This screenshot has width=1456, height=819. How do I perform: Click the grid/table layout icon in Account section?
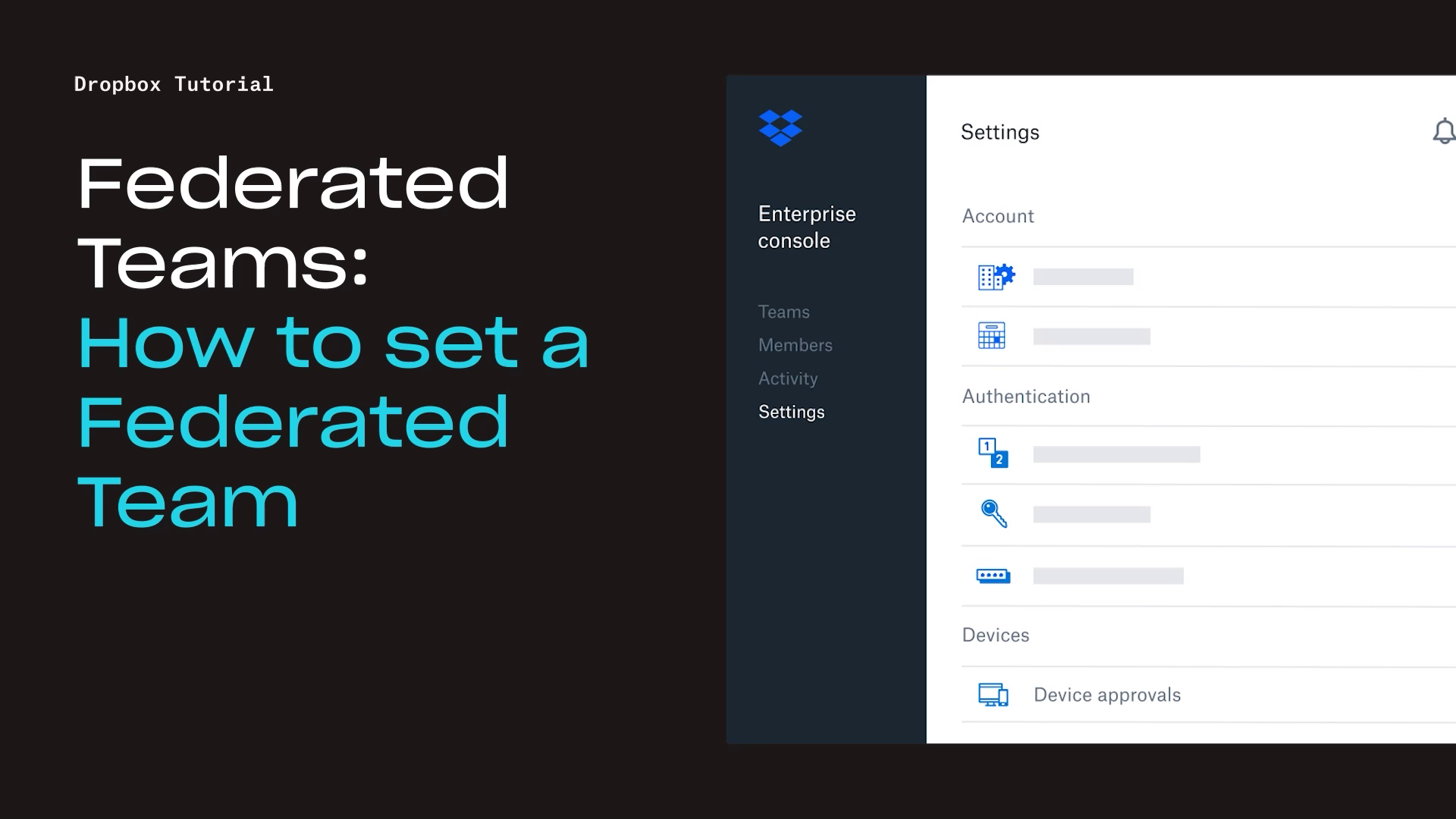(992, 336)
